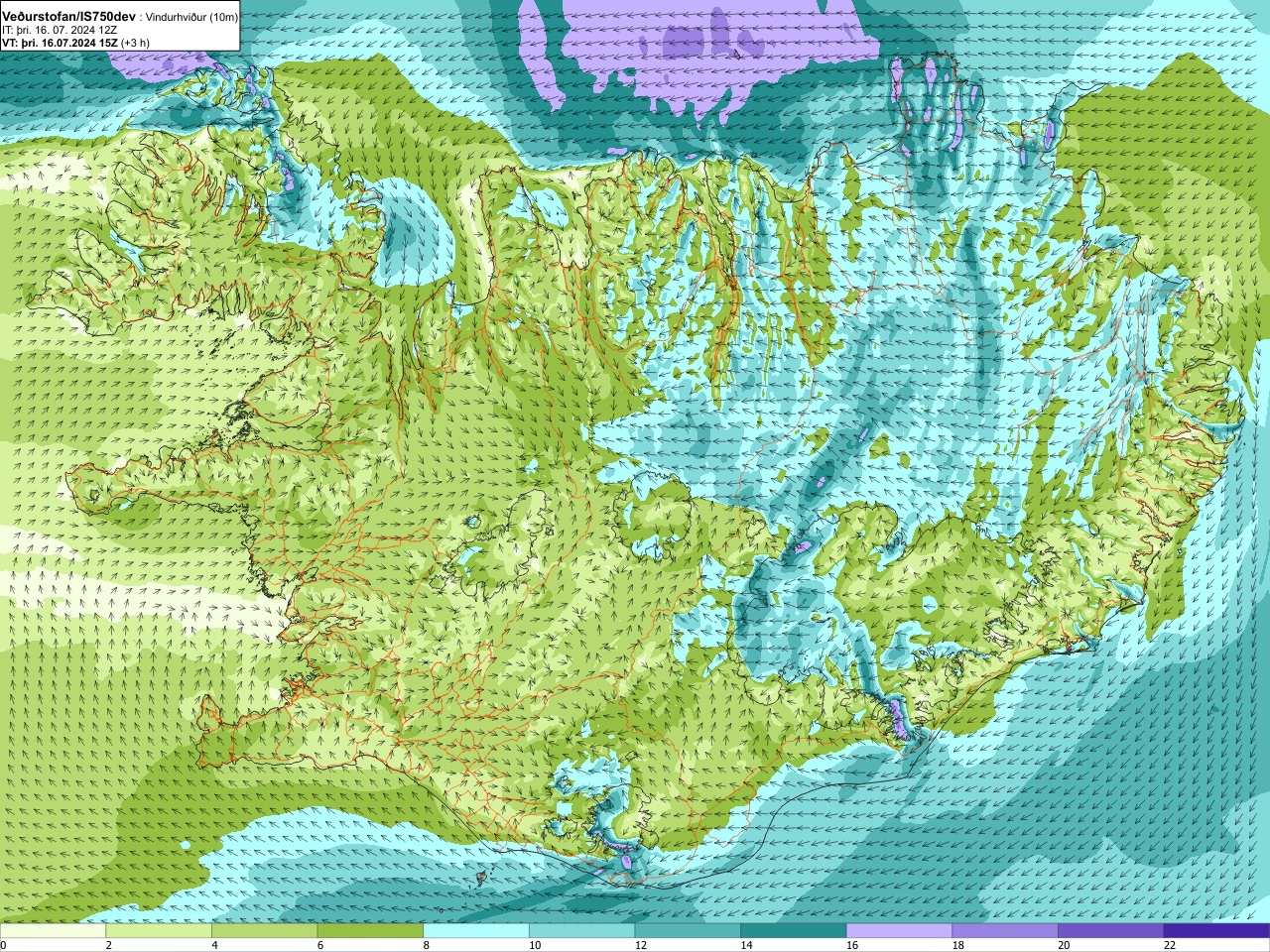Click the legend value '8'
Screen dimensions: 1270x952
(x=427, y=945)
